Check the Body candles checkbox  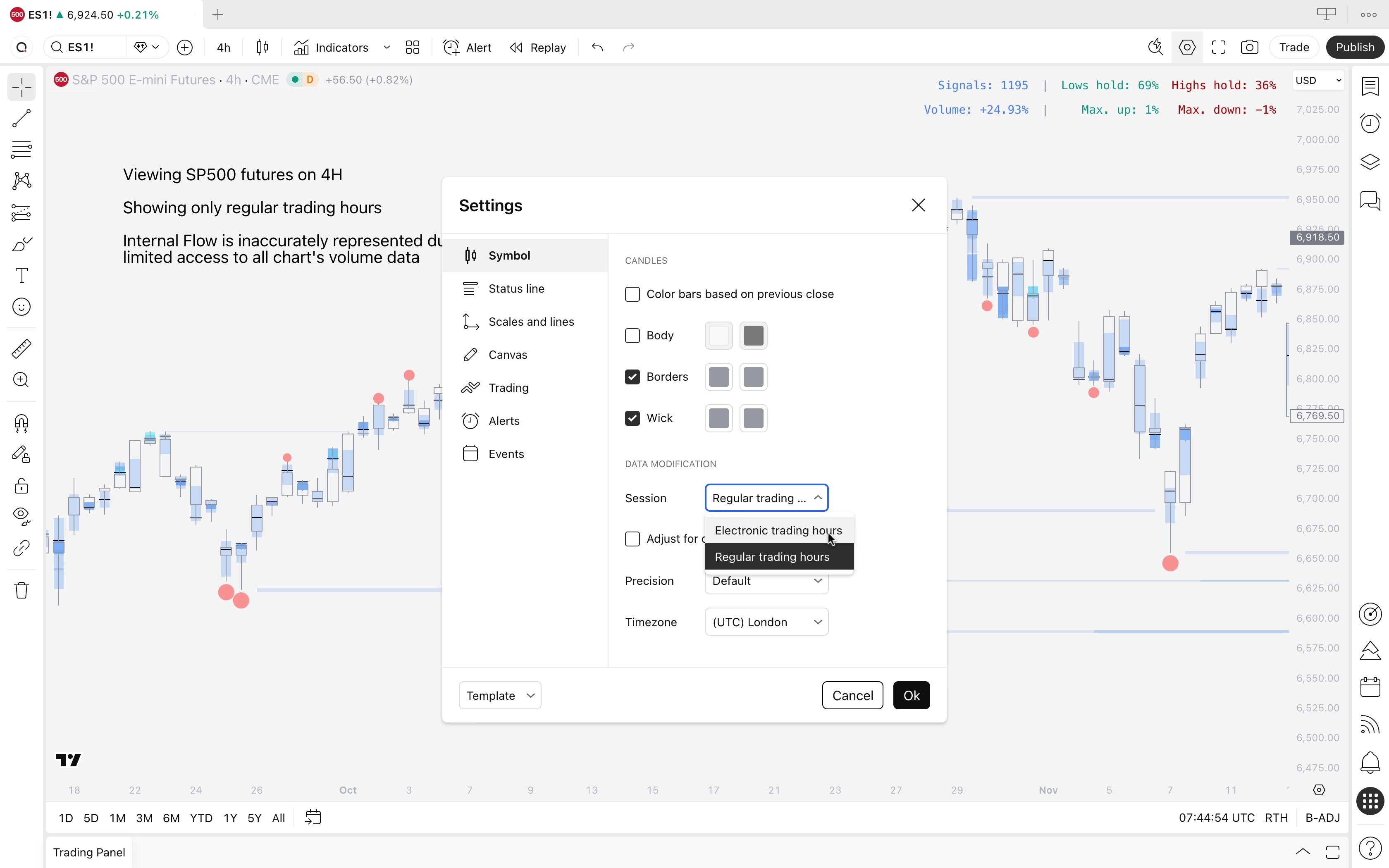click(632, 335)
